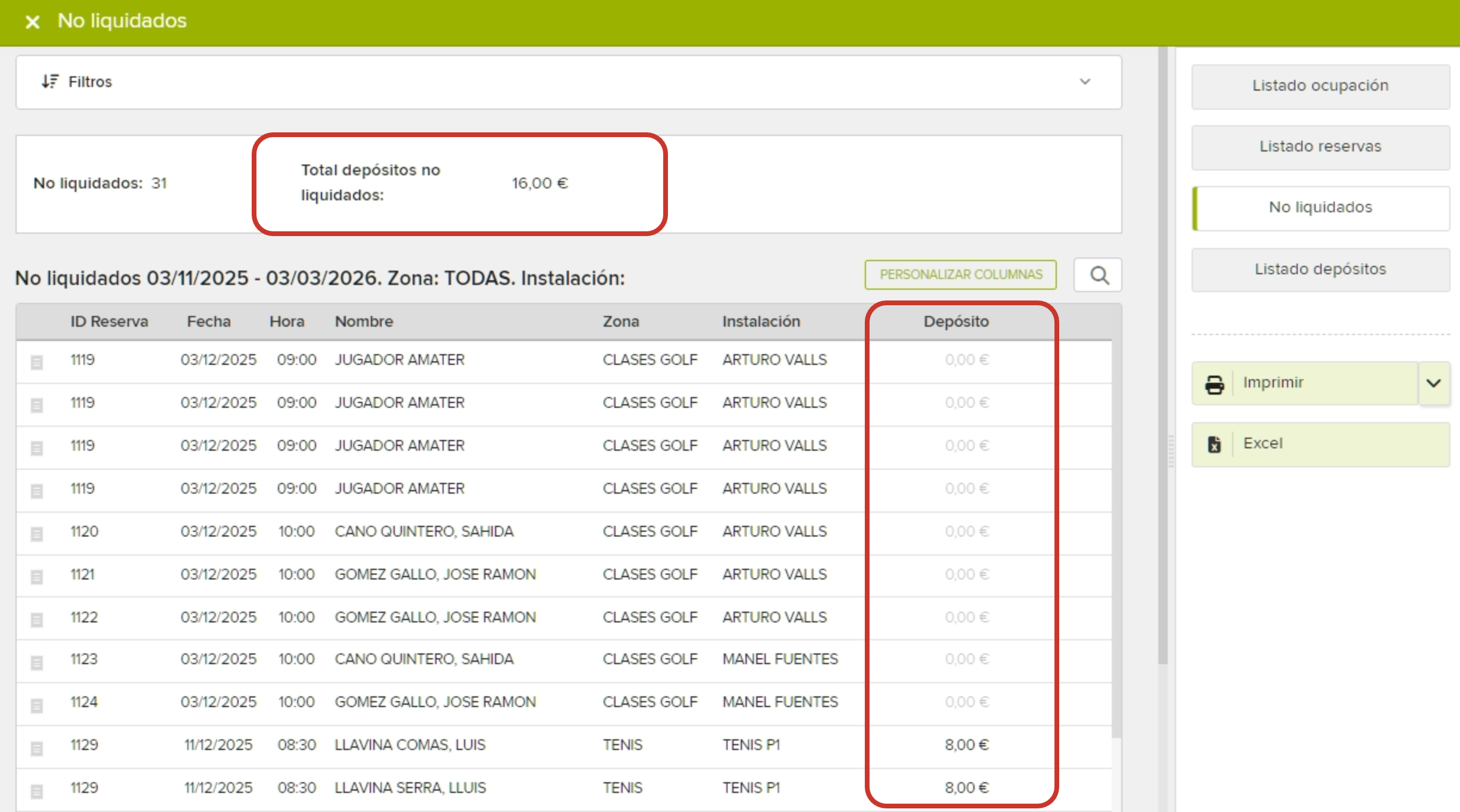
Task: Switch to Listado ocupación
Action: pos(1320,86)
